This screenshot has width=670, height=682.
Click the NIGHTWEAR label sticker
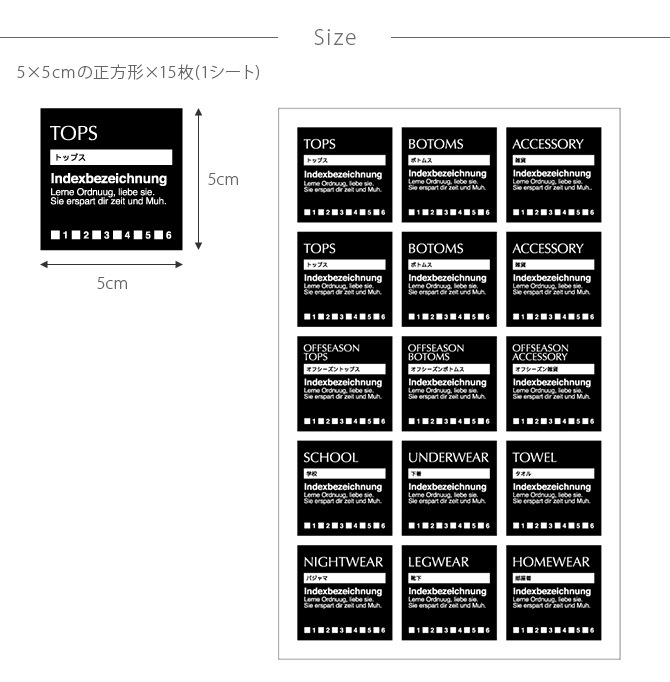click(x=344, y=592)
